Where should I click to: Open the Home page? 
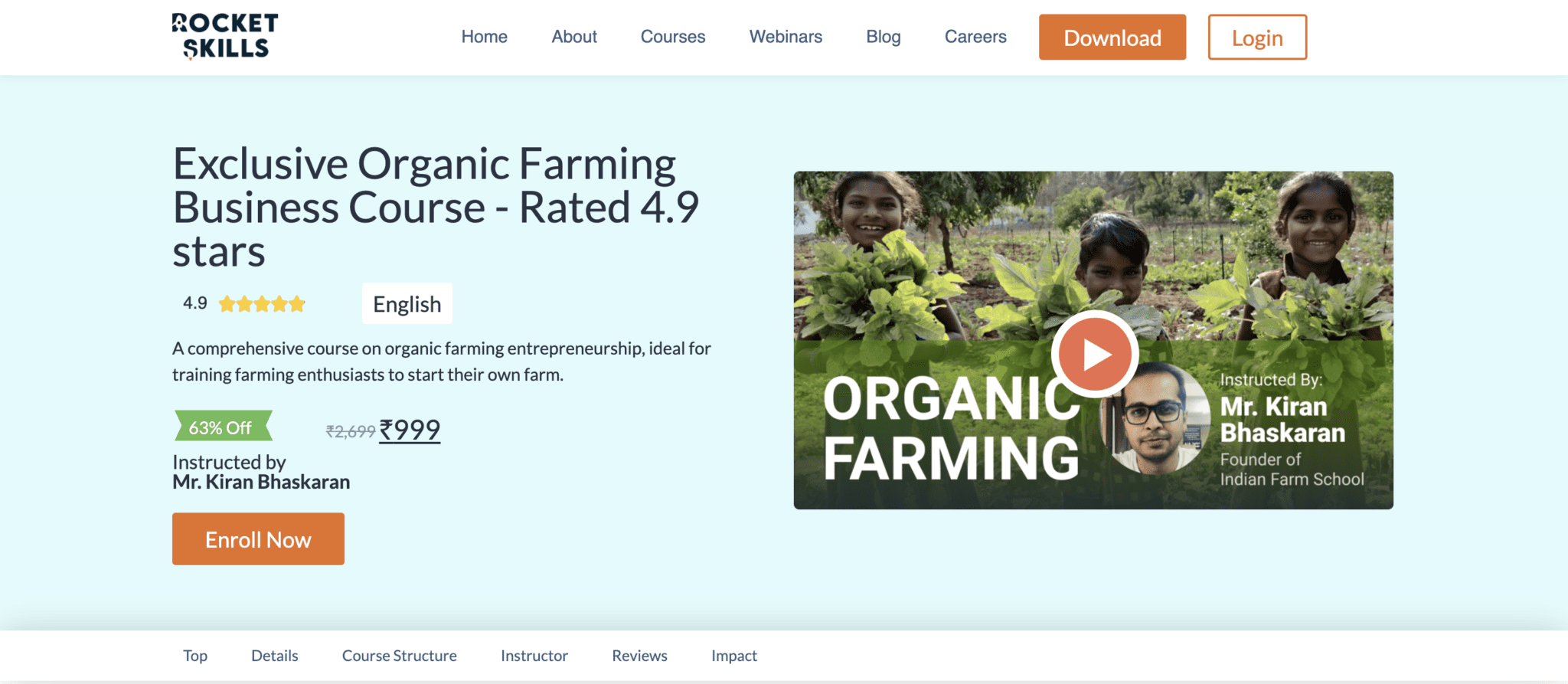tap(484, 37)
